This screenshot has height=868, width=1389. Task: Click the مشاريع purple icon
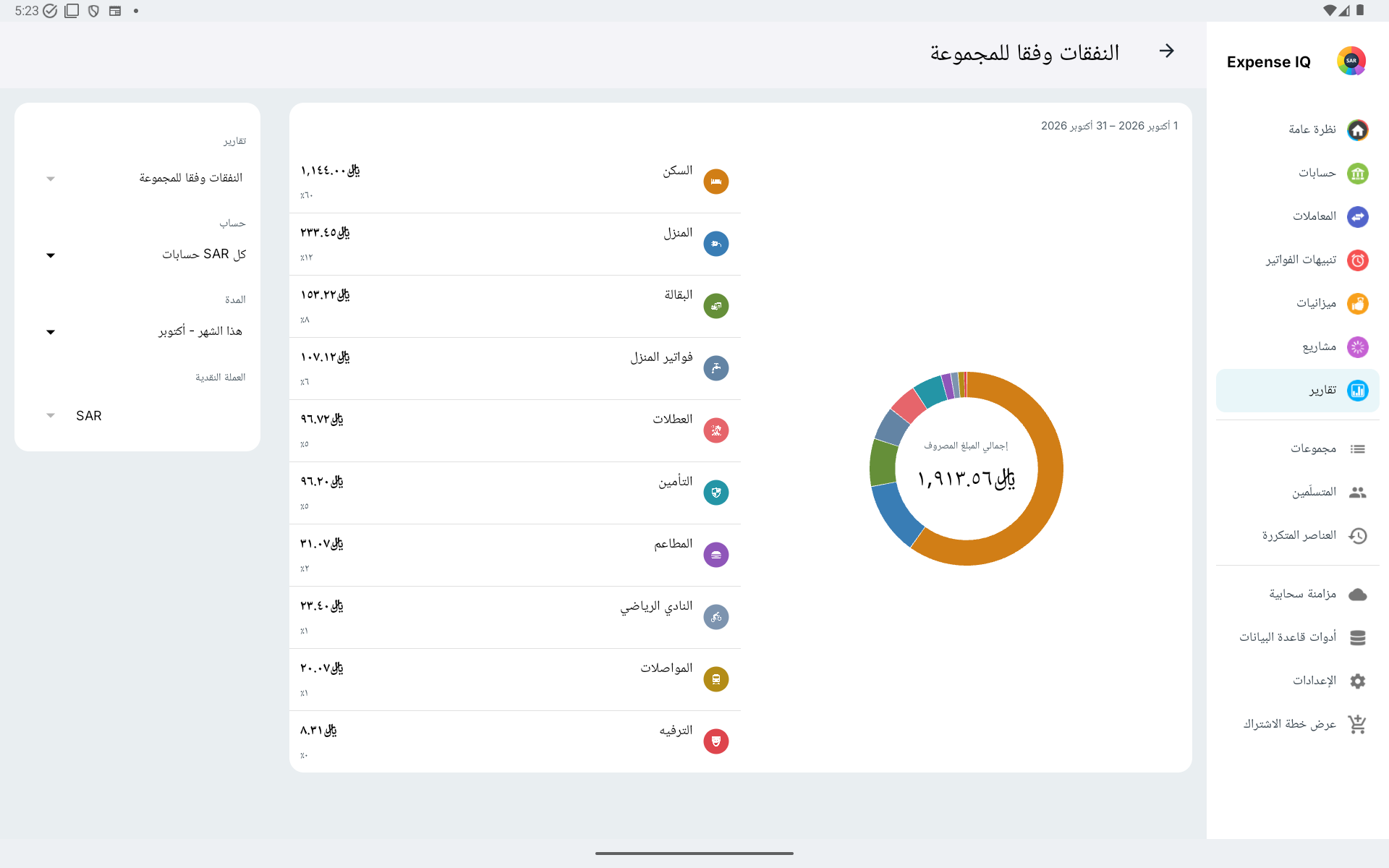[x=1357, y=347]
